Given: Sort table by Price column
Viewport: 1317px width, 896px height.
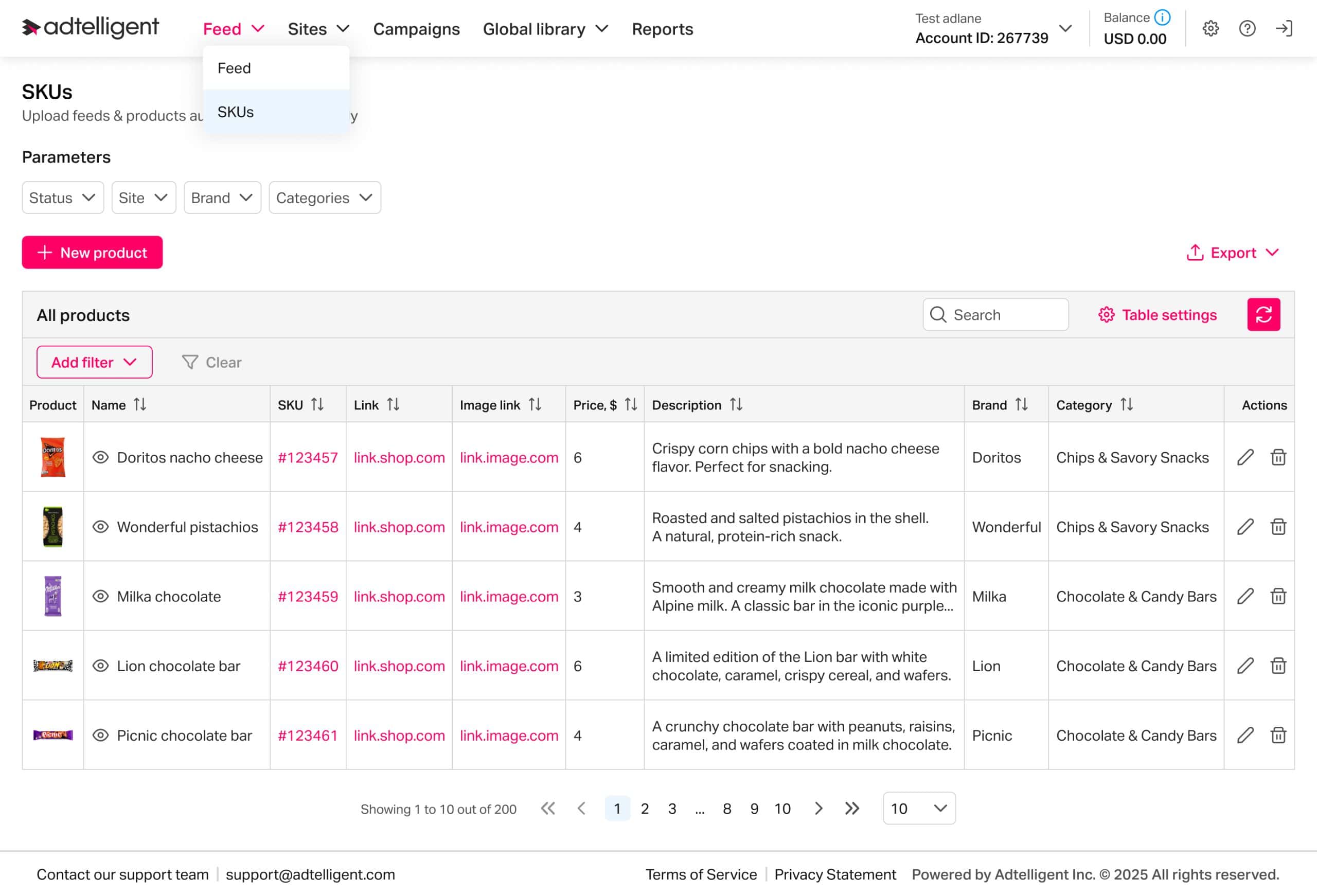Looking at the screenshot, I should click(631, 405).
